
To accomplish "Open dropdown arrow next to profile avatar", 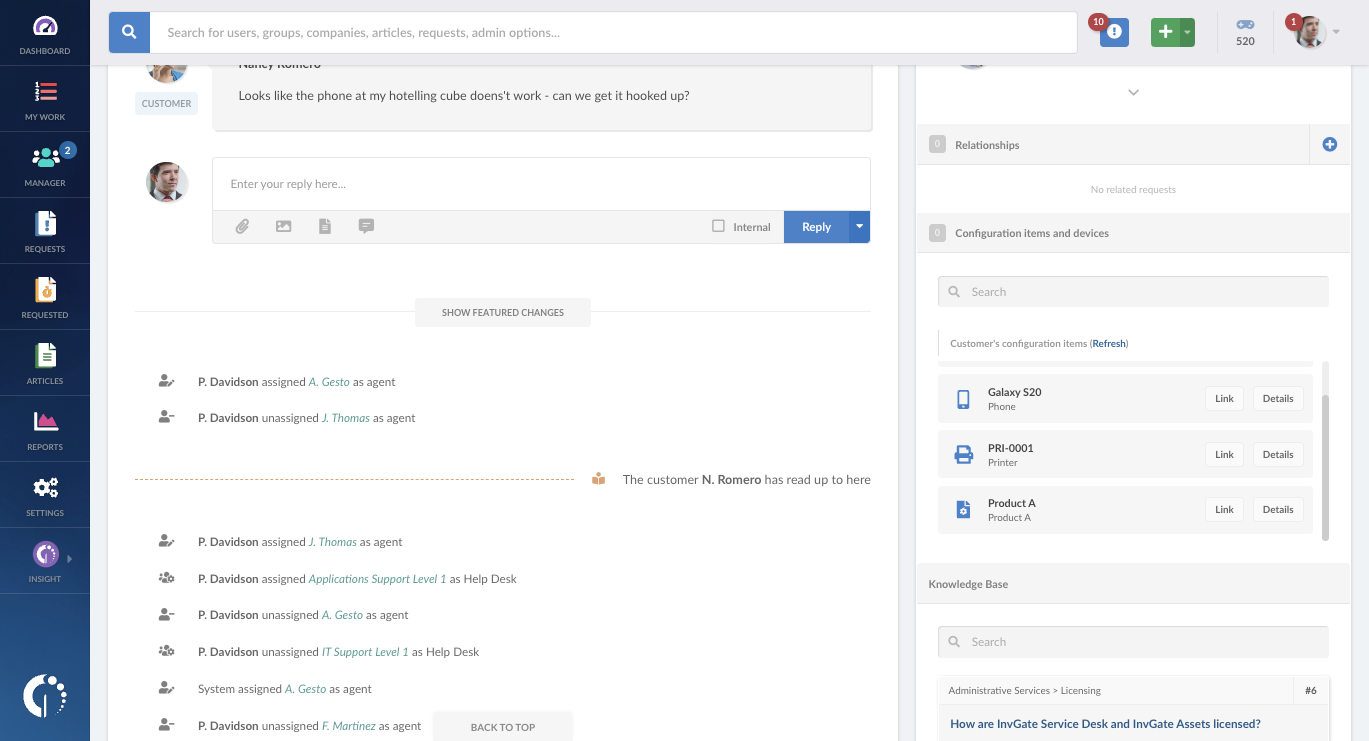I will pos(1336,33).
